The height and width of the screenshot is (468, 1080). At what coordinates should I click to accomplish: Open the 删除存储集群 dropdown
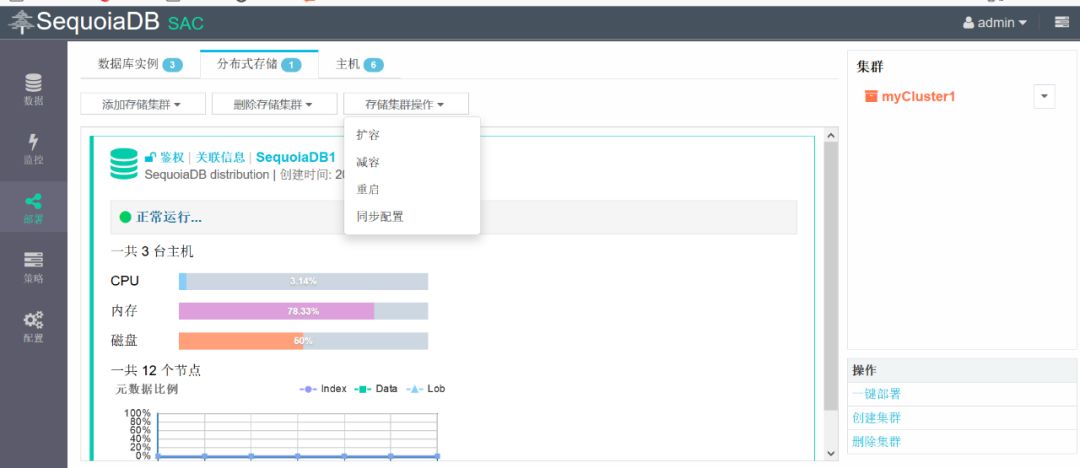tap(274, 104)
